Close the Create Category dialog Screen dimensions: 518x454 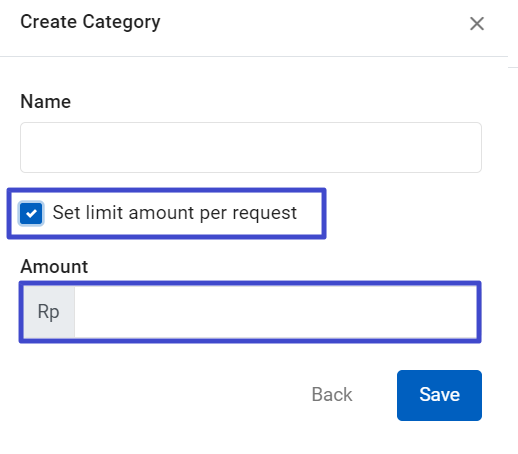[477, 24]
